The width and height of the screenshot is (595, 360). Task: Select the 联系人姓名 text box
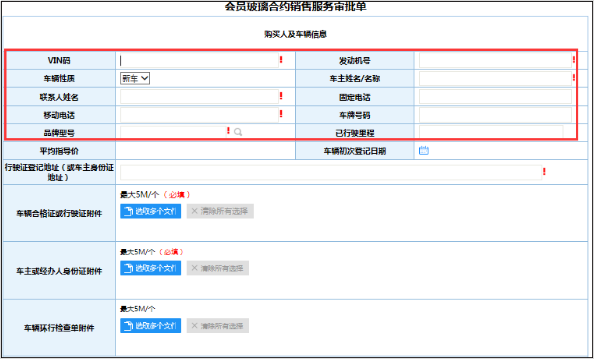pos(199,97)
